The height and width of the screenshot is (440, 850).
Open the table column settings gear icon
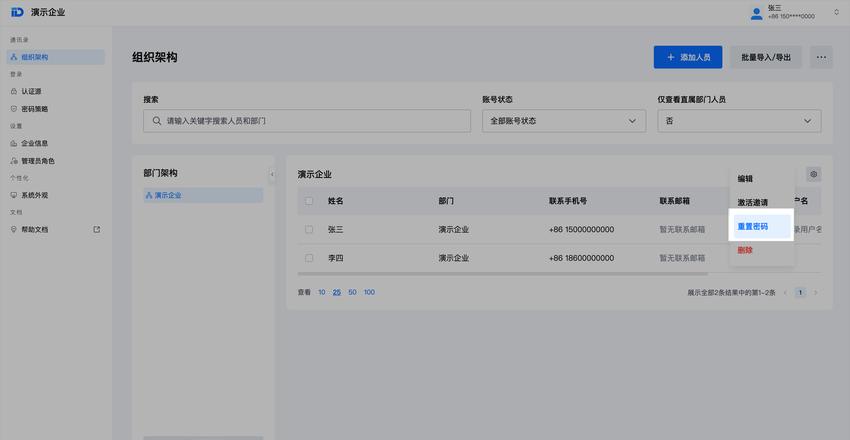[x=813, y=174]
